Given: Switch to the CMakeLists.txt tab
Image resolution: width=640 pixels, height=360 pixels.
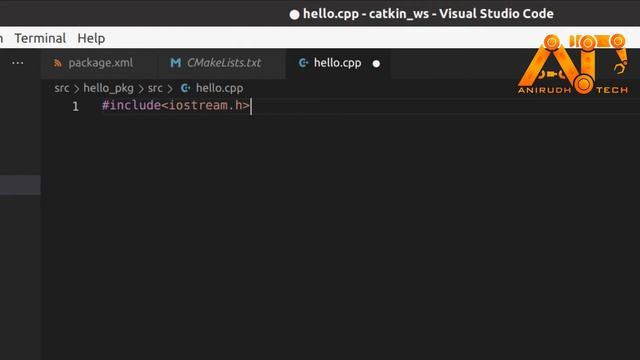Looking at the screenshot, I should [224, 63].
